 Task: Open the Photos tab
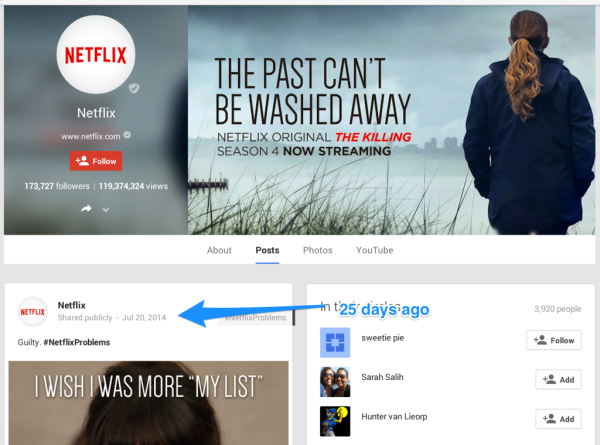tap(318, 250)
